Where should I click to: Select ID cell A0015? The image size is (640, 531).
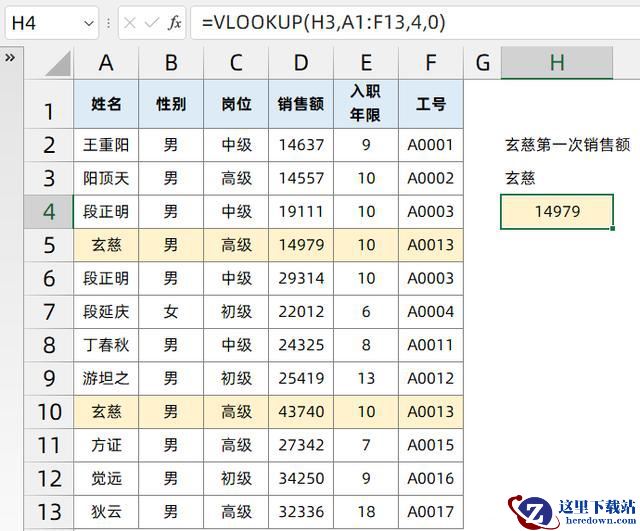click(431, 445)
